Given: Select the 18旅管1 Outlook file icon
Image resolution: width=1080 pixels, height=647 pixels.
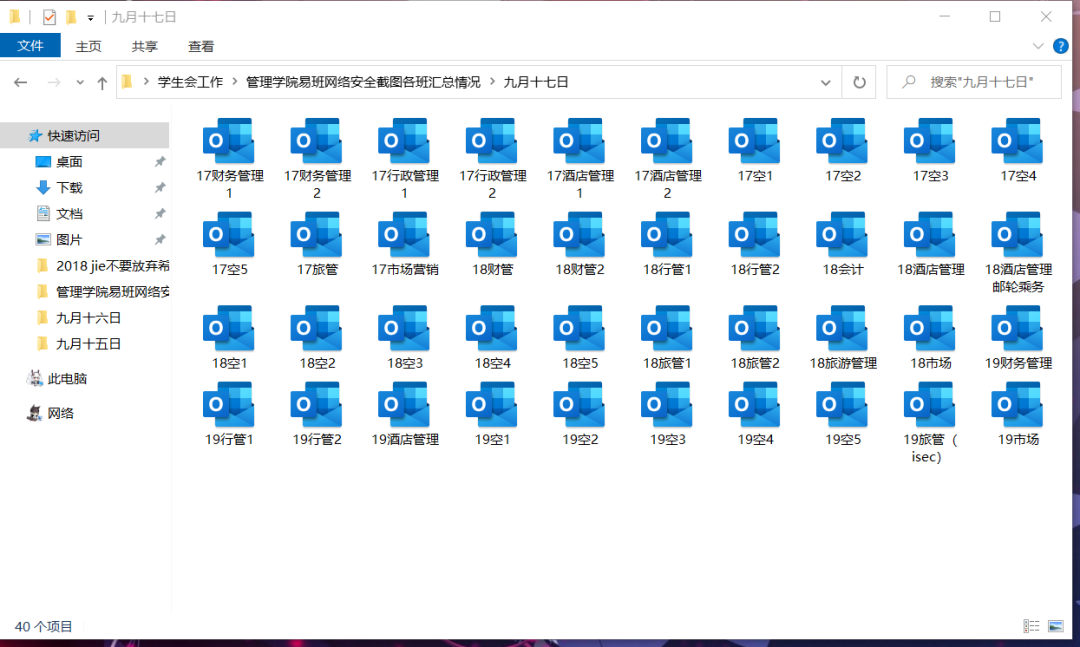Looking at the screenshot, I should click(x=667, y=329).
